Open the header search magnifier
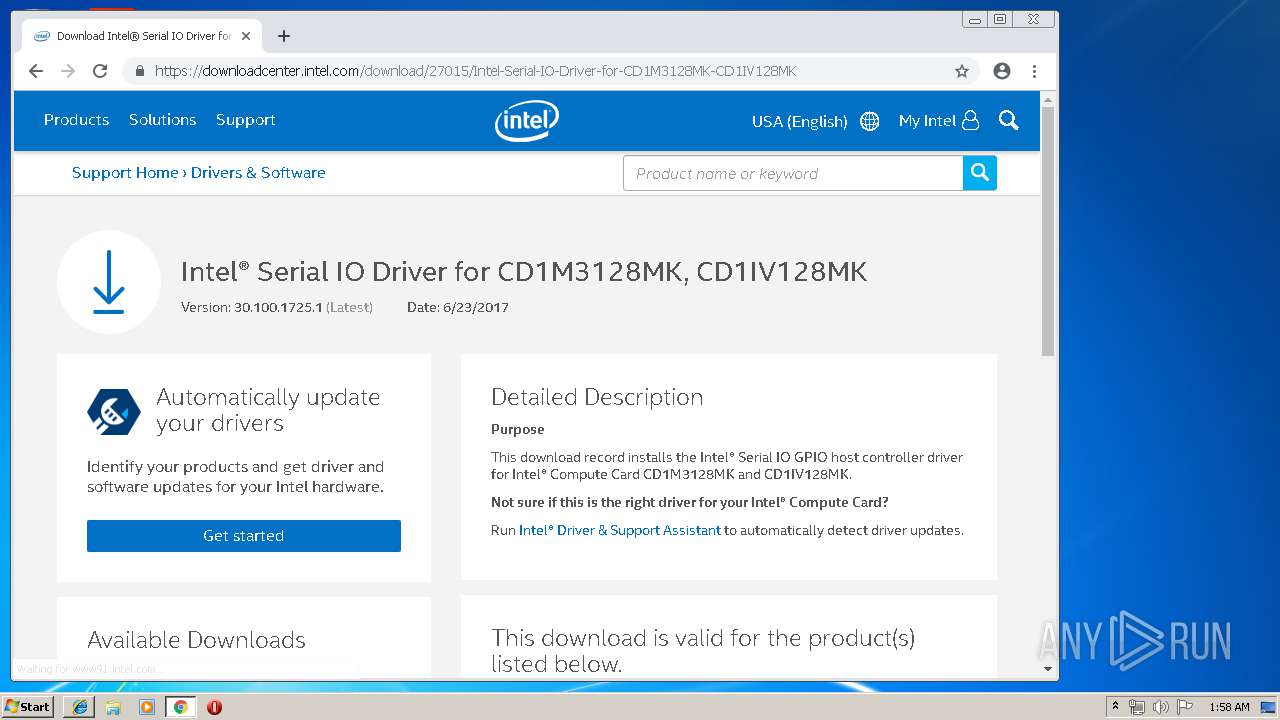Screen dimensions: 1280x720 point(1009,121)
